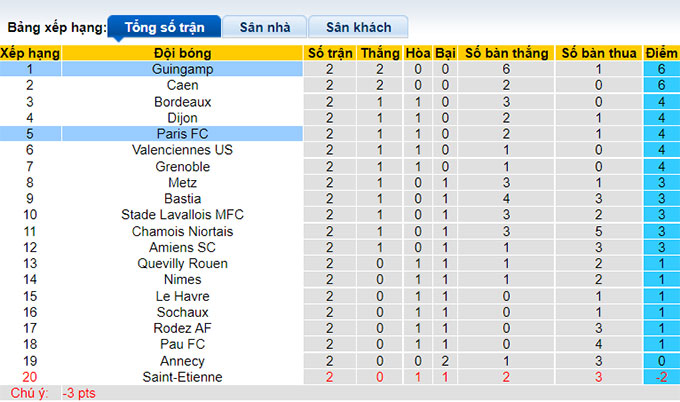
Task: Open the Sân nhà tab
Action: click(x=263, y=27)
